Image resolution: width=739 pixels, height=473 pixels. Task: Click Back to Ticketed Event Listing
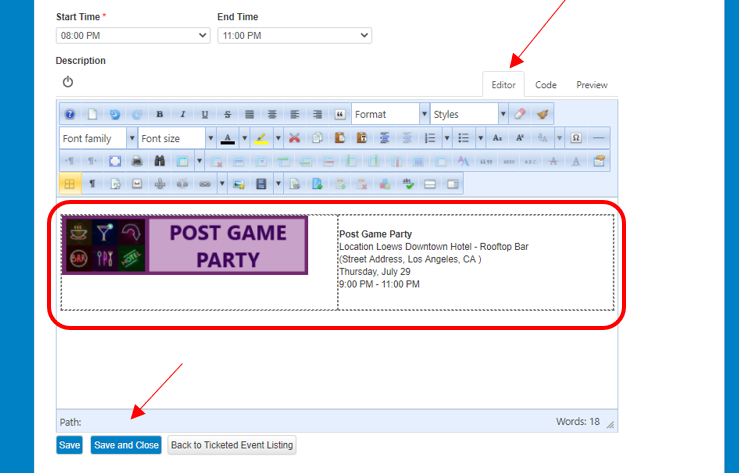[x=231, y=445]
